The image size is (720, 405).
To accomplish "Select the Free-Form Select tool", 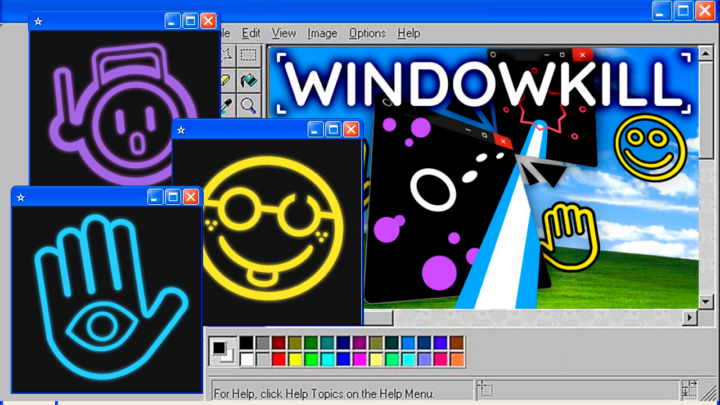I will (227, 56).
